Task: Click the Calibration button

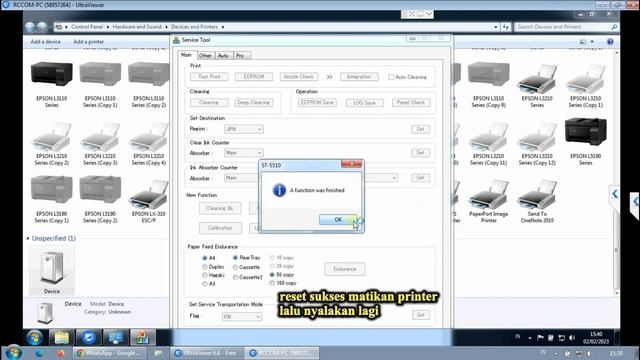Action: tap(220, 228)
